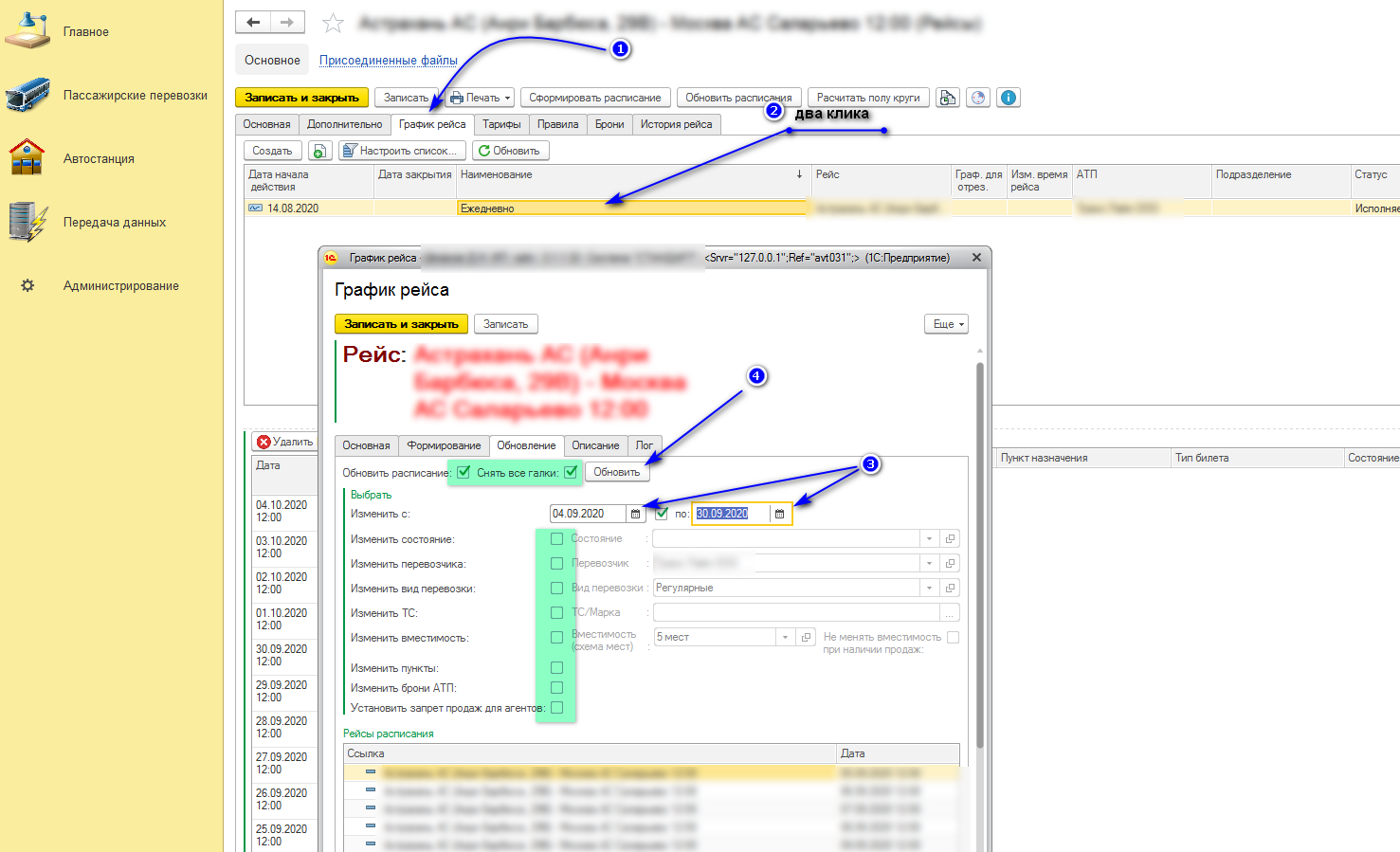
Task: Switch to the Тарифы tab
Action: point(501,124)
